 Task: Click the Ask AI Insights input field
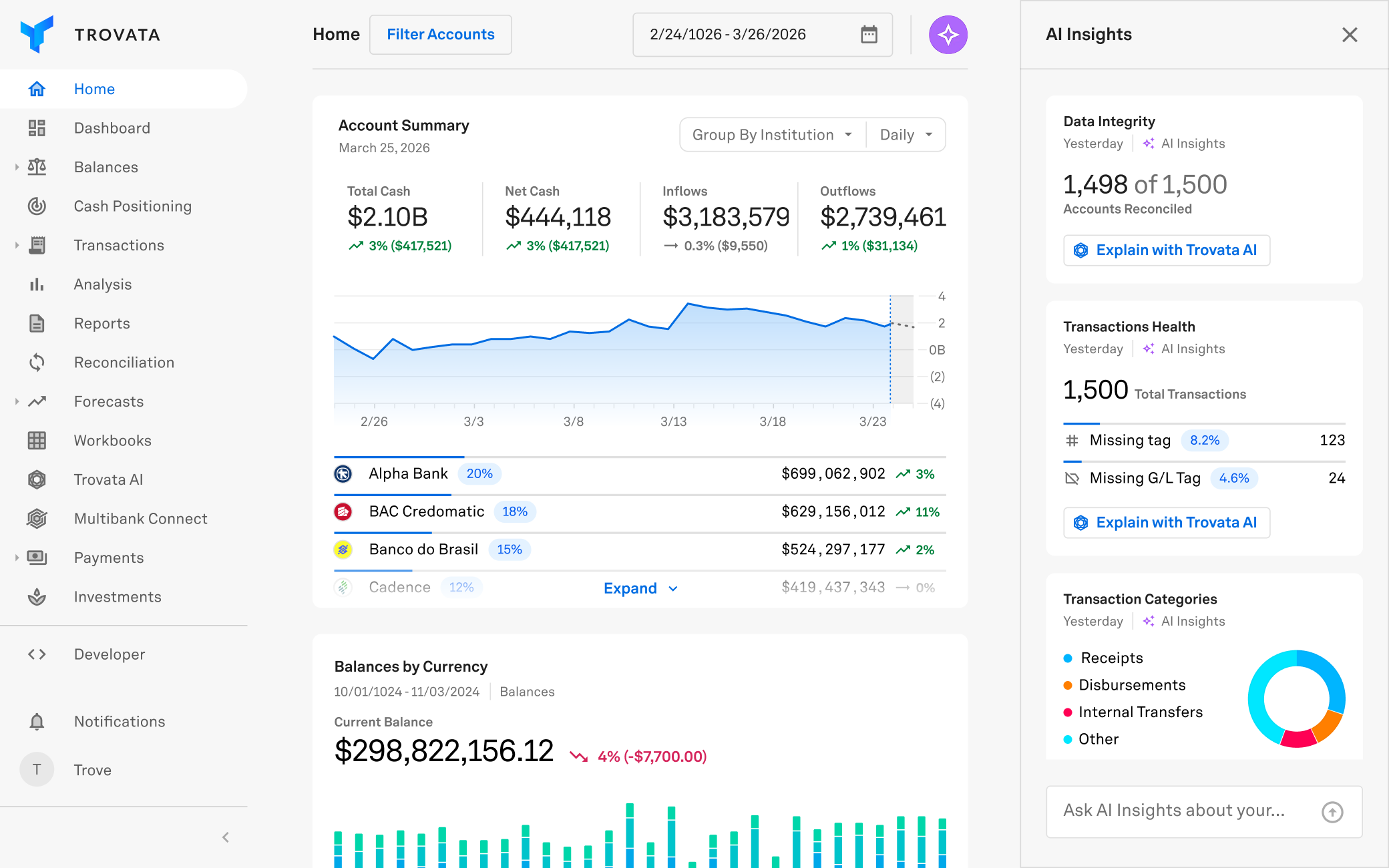coord(1175,811)
